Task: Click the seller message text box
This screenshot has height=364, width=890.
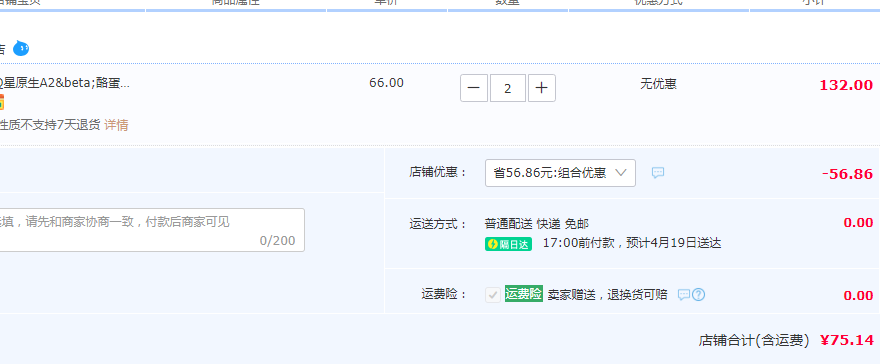Action: (151, 230)
